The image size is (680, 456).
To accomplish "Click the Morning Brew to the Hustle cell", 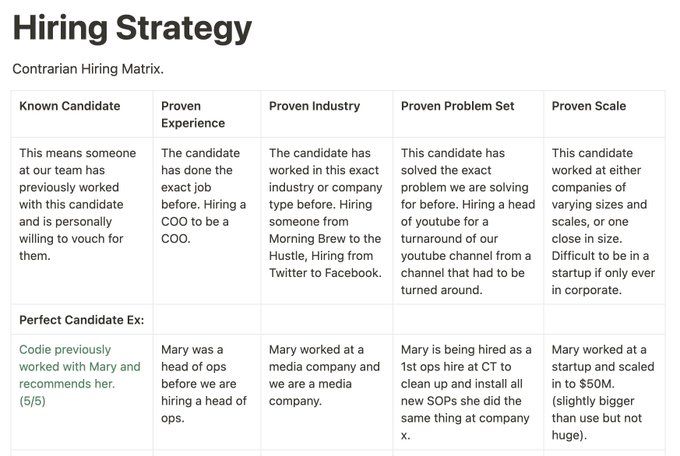I will (x=327, y=221).
